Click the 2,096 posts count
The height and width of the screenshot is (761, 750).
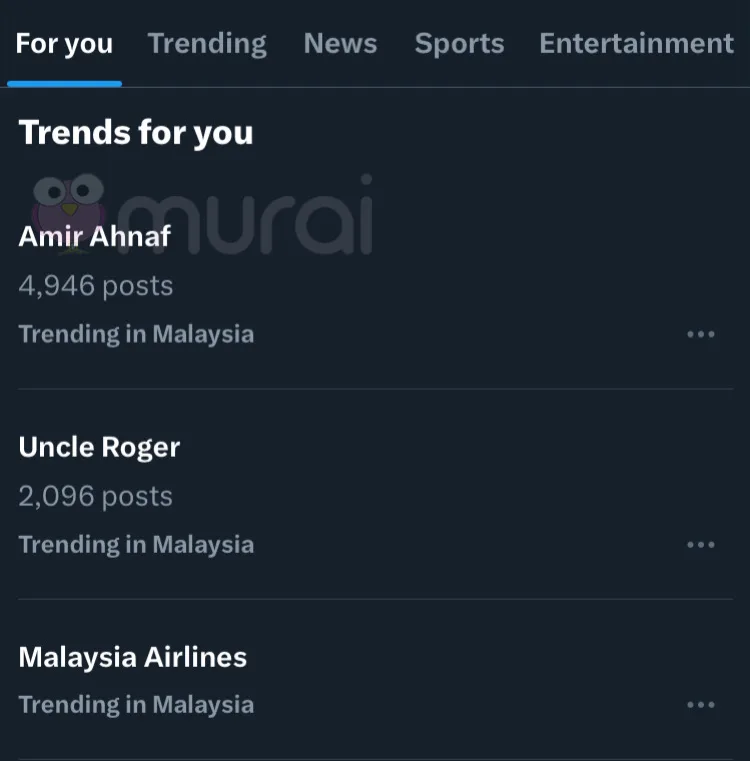96,496
